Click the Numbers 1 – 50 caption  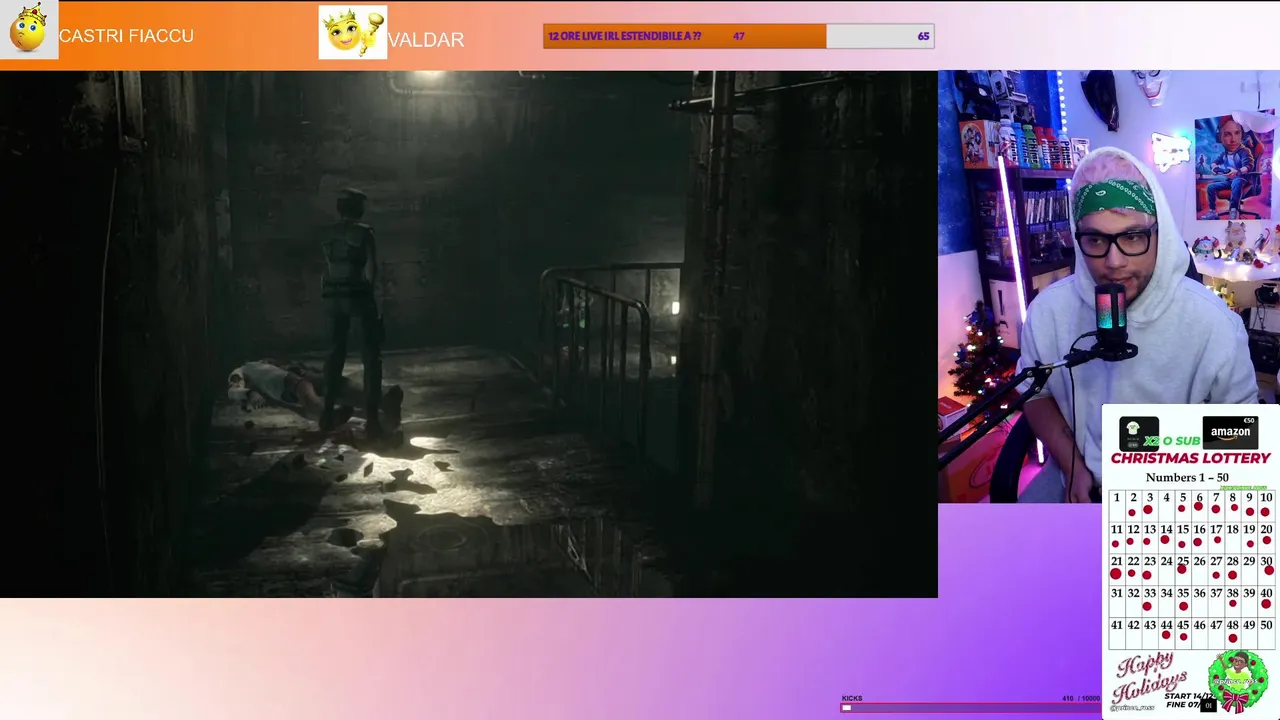tap(1187, 477)
